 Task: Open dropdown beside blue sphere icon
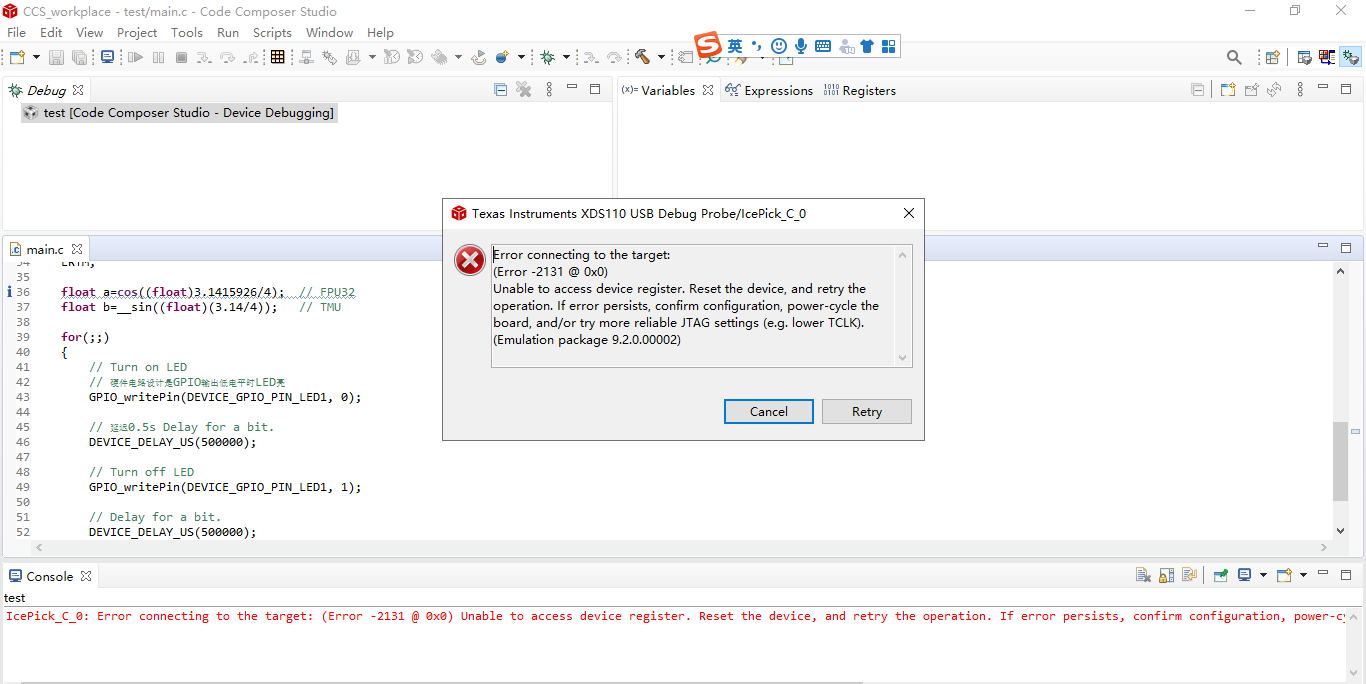[x=521, y=58]
